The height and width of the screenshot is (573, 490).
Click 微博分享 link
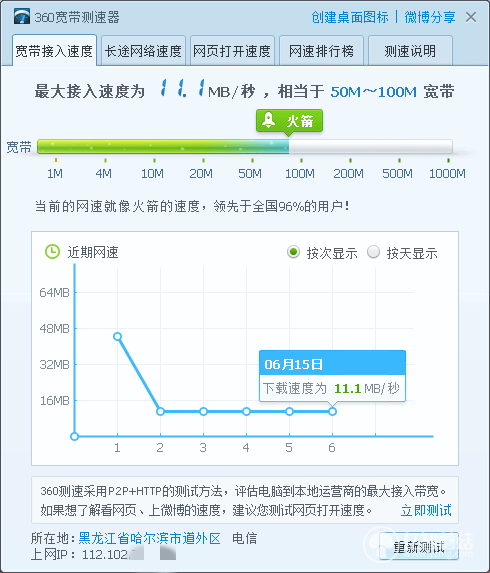tap(430, 17)
